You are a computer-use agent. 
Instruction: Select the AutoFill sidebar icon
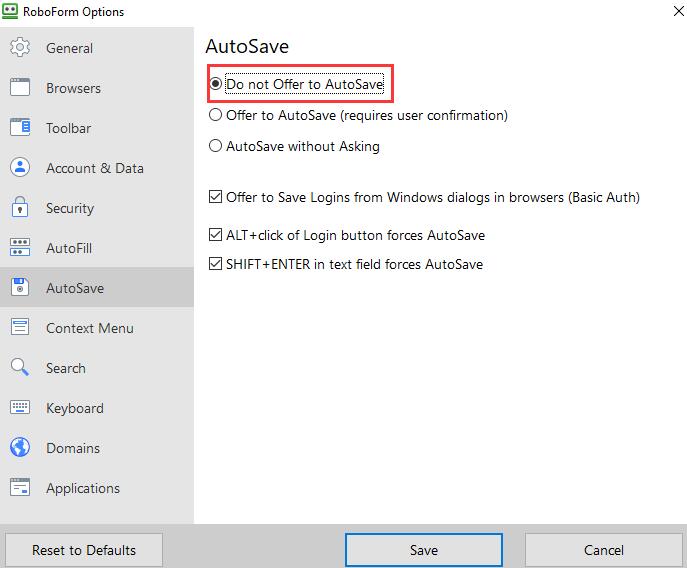(20, 248)
